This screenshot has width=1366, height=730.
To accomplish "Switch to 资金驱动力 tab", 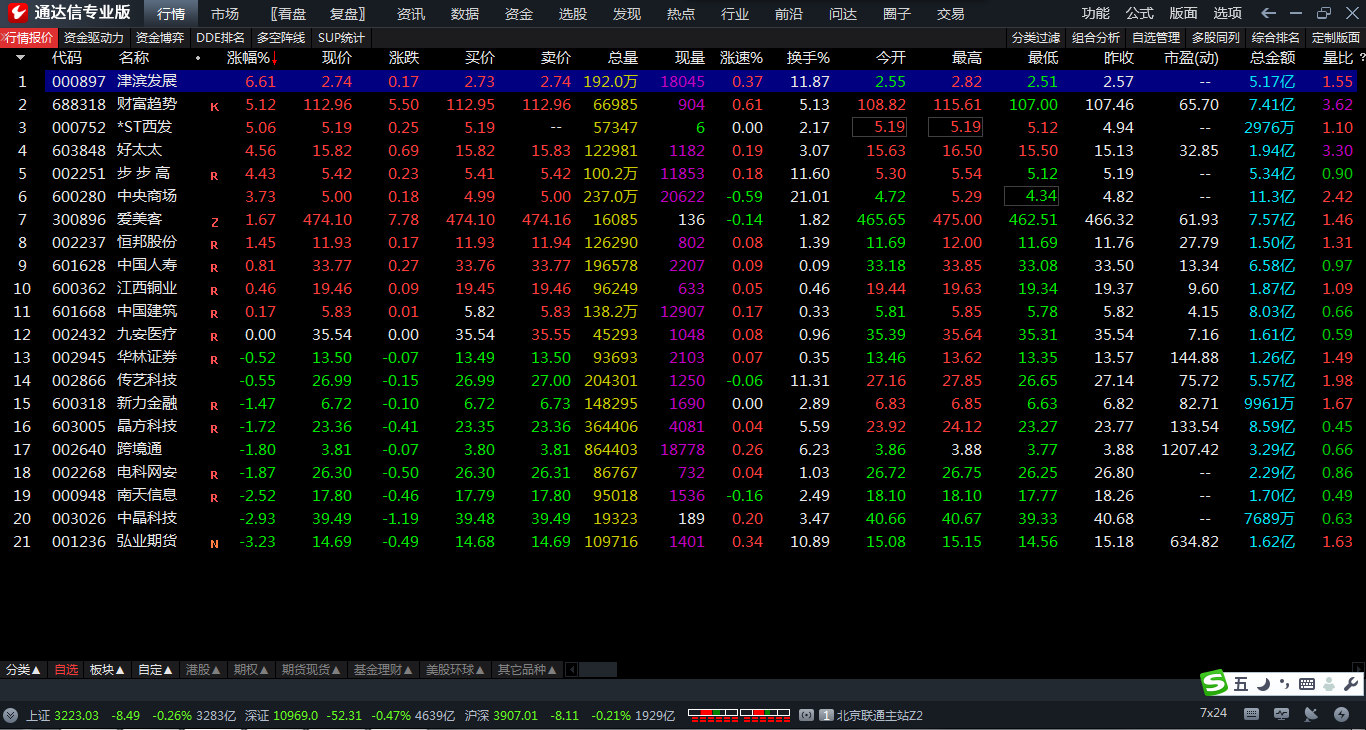I will (x=94, y=37).
